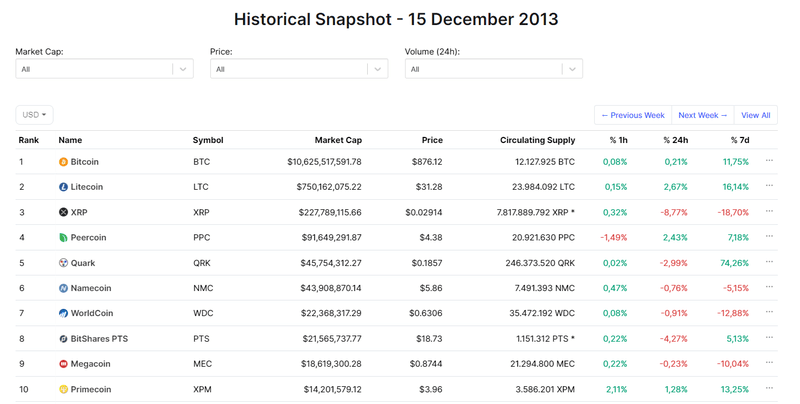The height and width of the screenshot is (404, 800).
Task: Click the Megacoin coin icon
Action: (x=63, y=364)
